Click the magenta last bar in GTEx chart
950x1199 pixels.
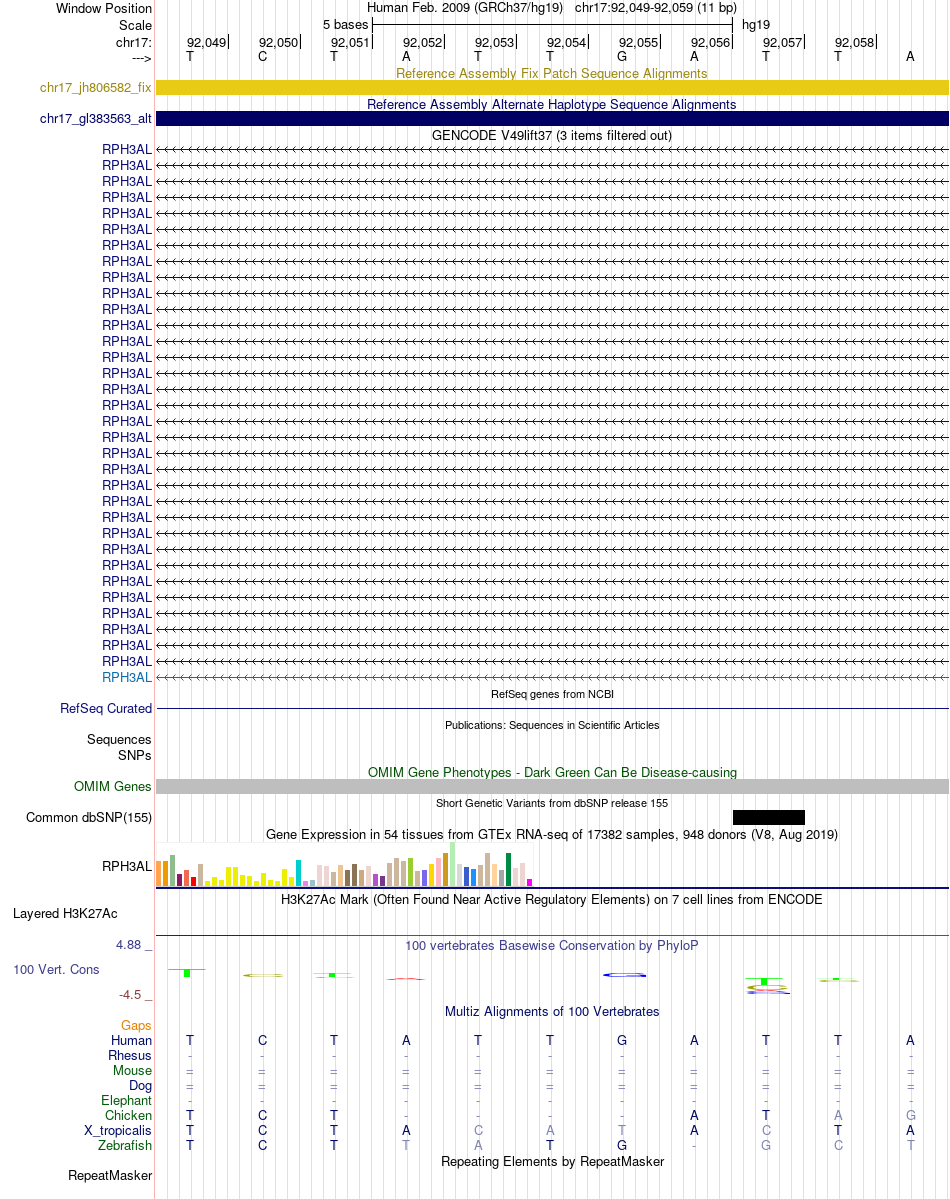[529, 882]
